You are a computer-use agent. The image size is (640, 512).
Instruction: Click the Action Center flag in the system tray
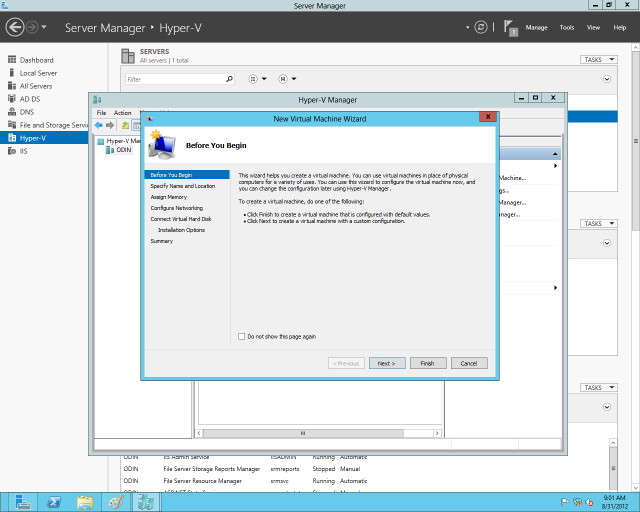(565, 502)
